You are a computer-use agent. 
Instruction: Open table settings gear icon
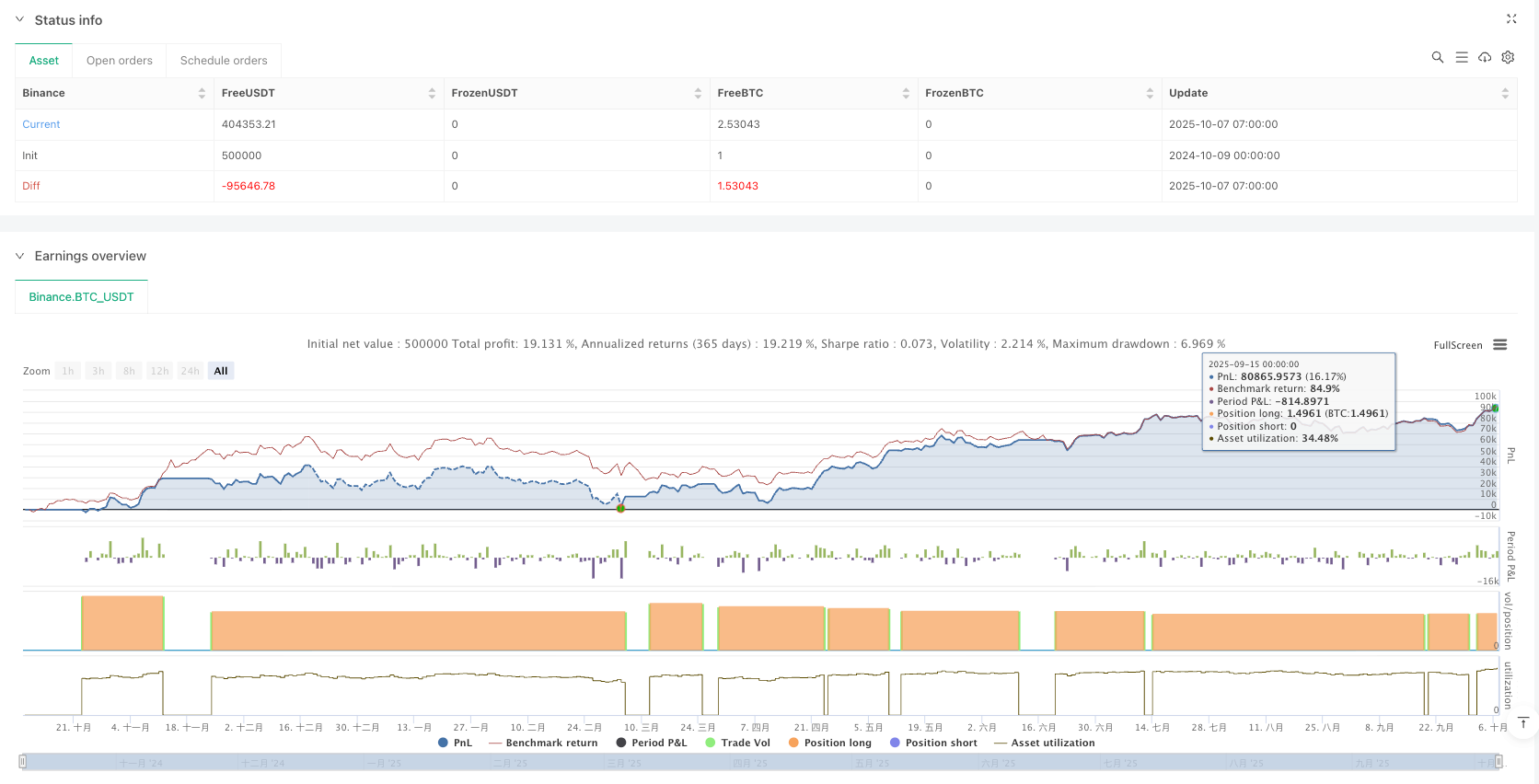(x=1508, y=57)
